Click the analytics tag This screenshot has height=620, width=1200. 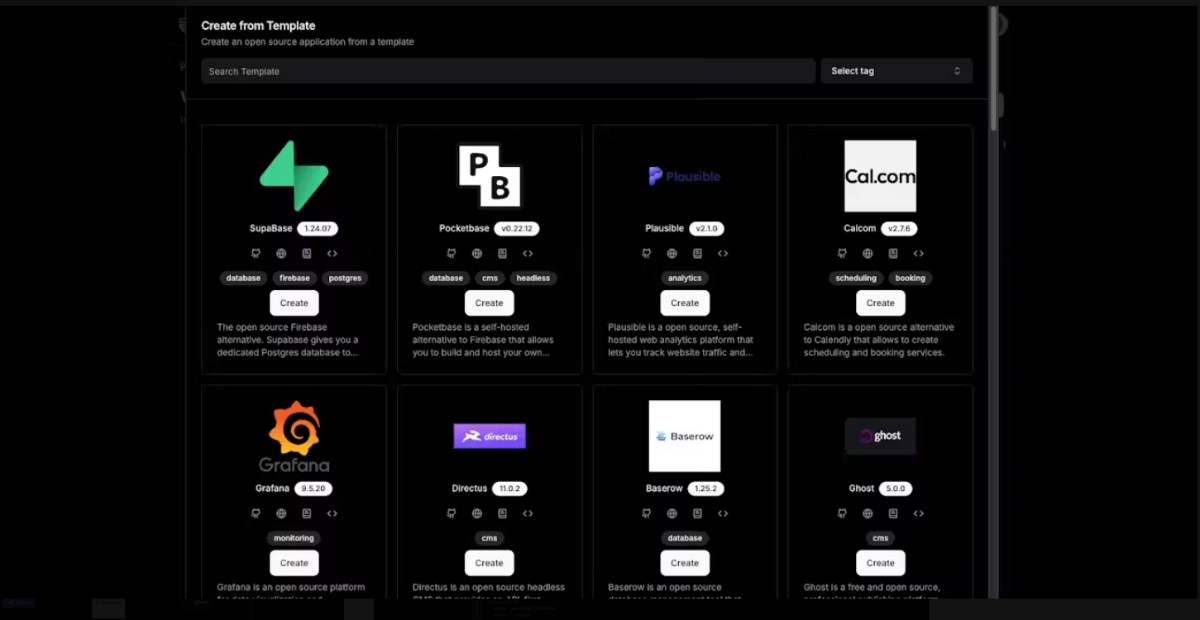685,278
